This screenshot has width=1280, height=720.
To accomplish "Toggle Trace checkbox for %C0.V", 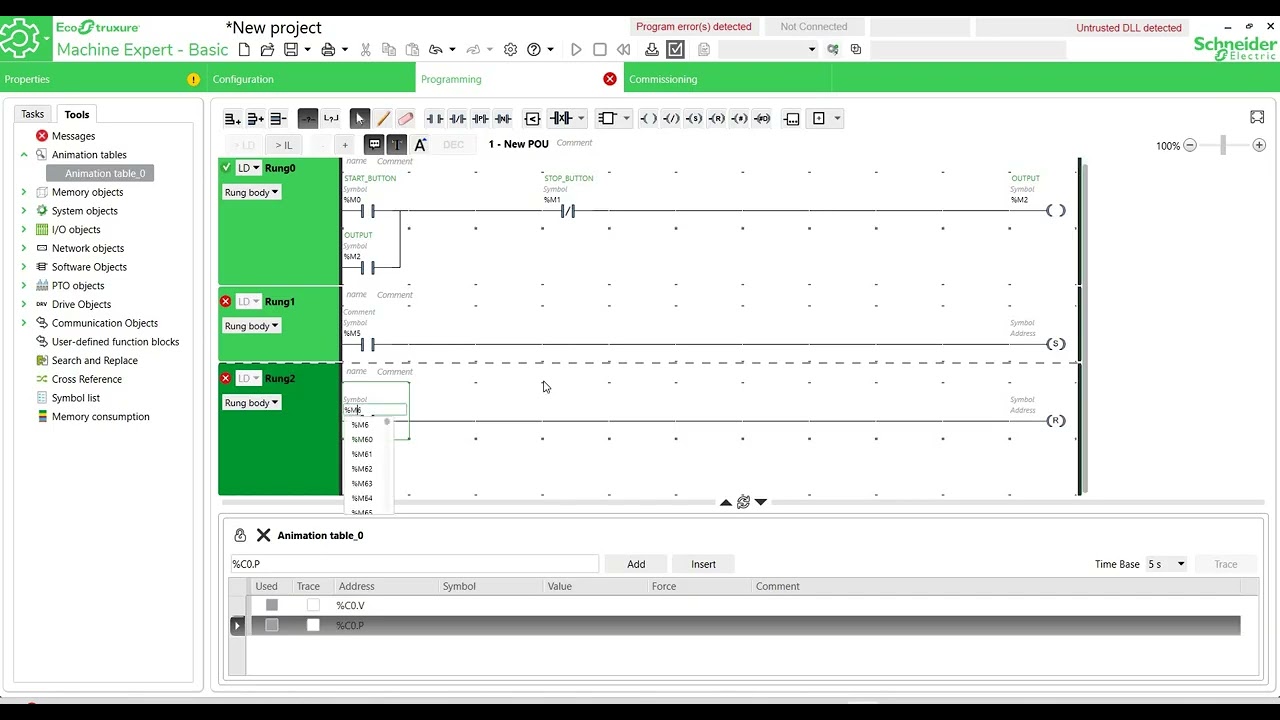I will pyautogui.click(x=313, y=605).
